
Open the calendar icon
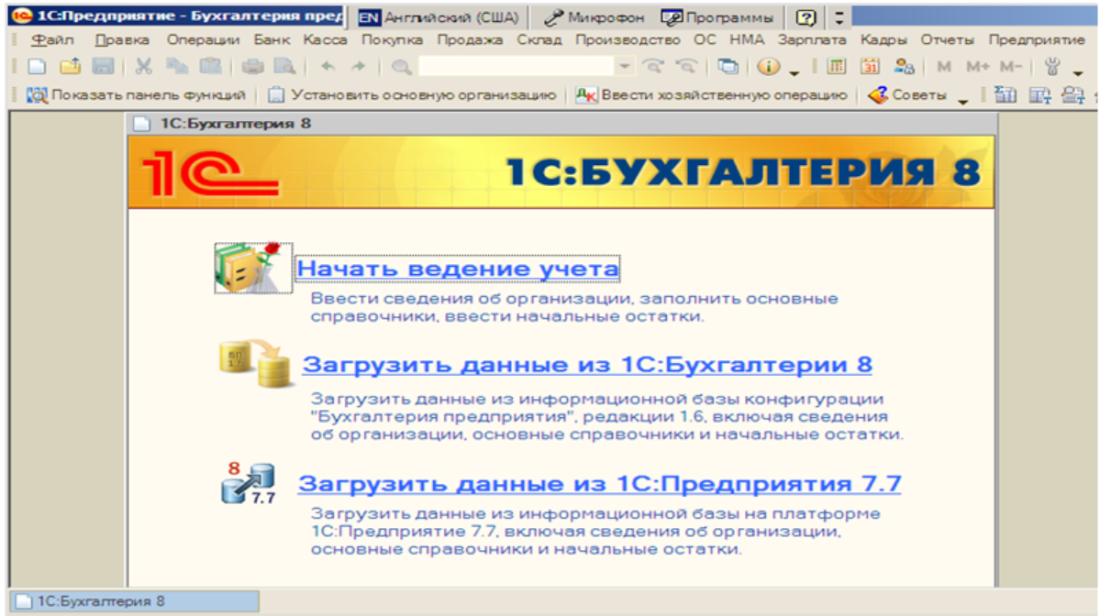(870, 67)
